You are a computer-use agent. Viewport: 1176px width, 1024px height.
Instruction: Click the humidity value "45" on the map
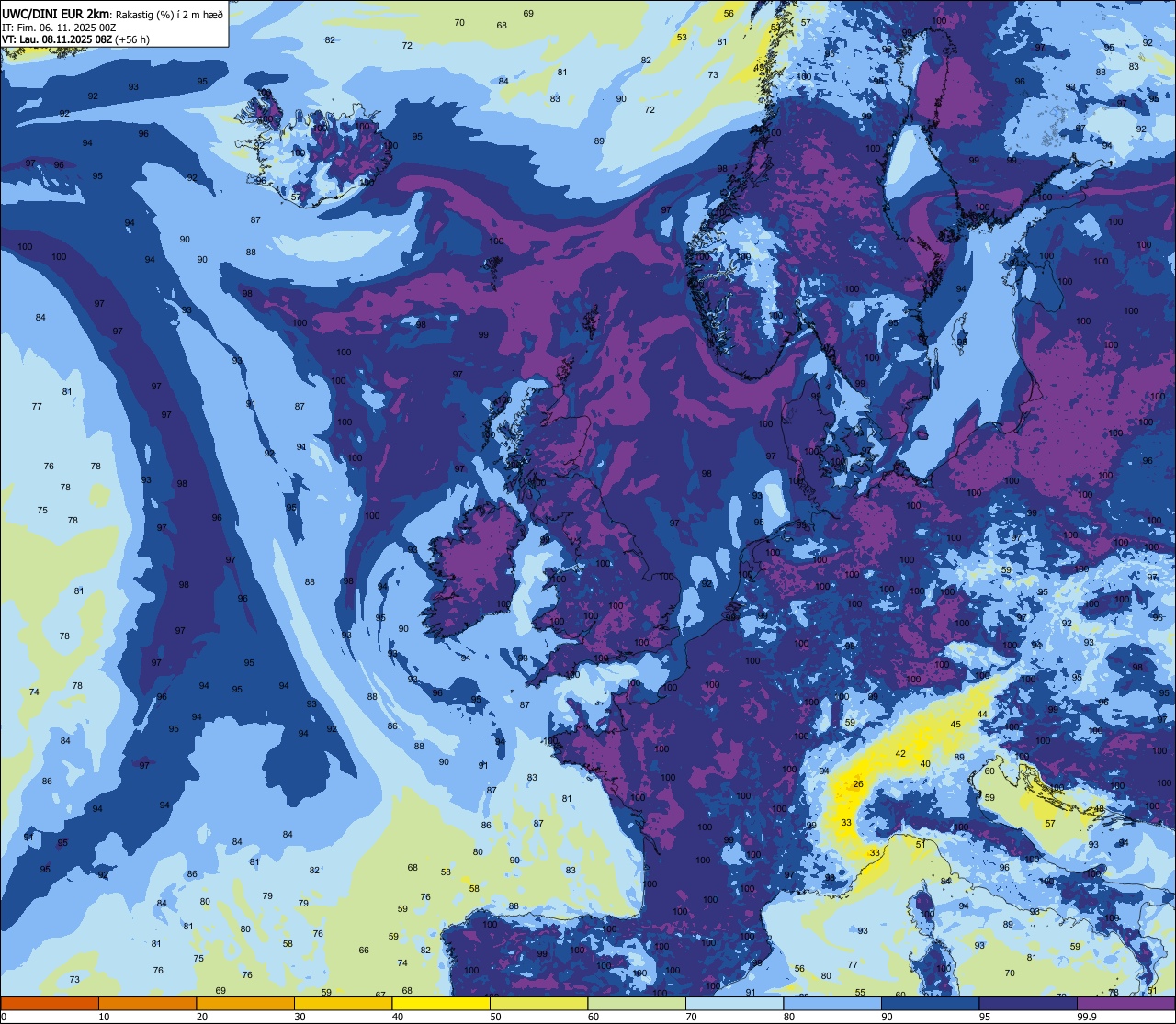click(955, 724)
